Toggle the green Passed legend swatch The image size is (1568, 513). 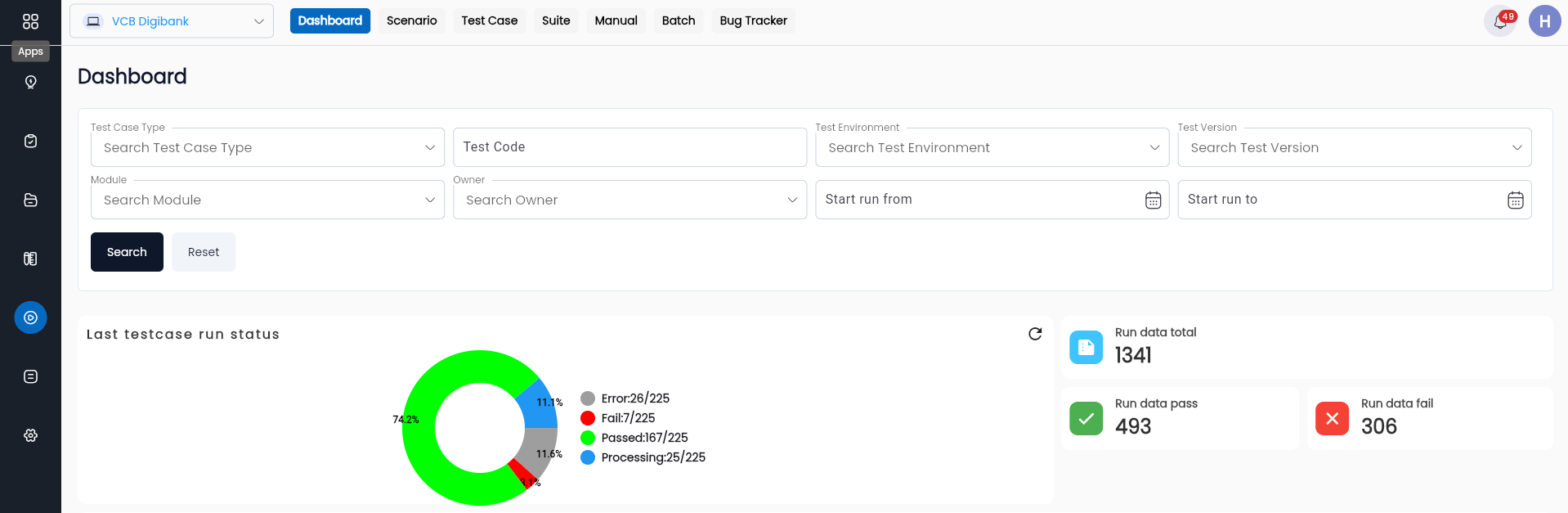tap(588, 438)
